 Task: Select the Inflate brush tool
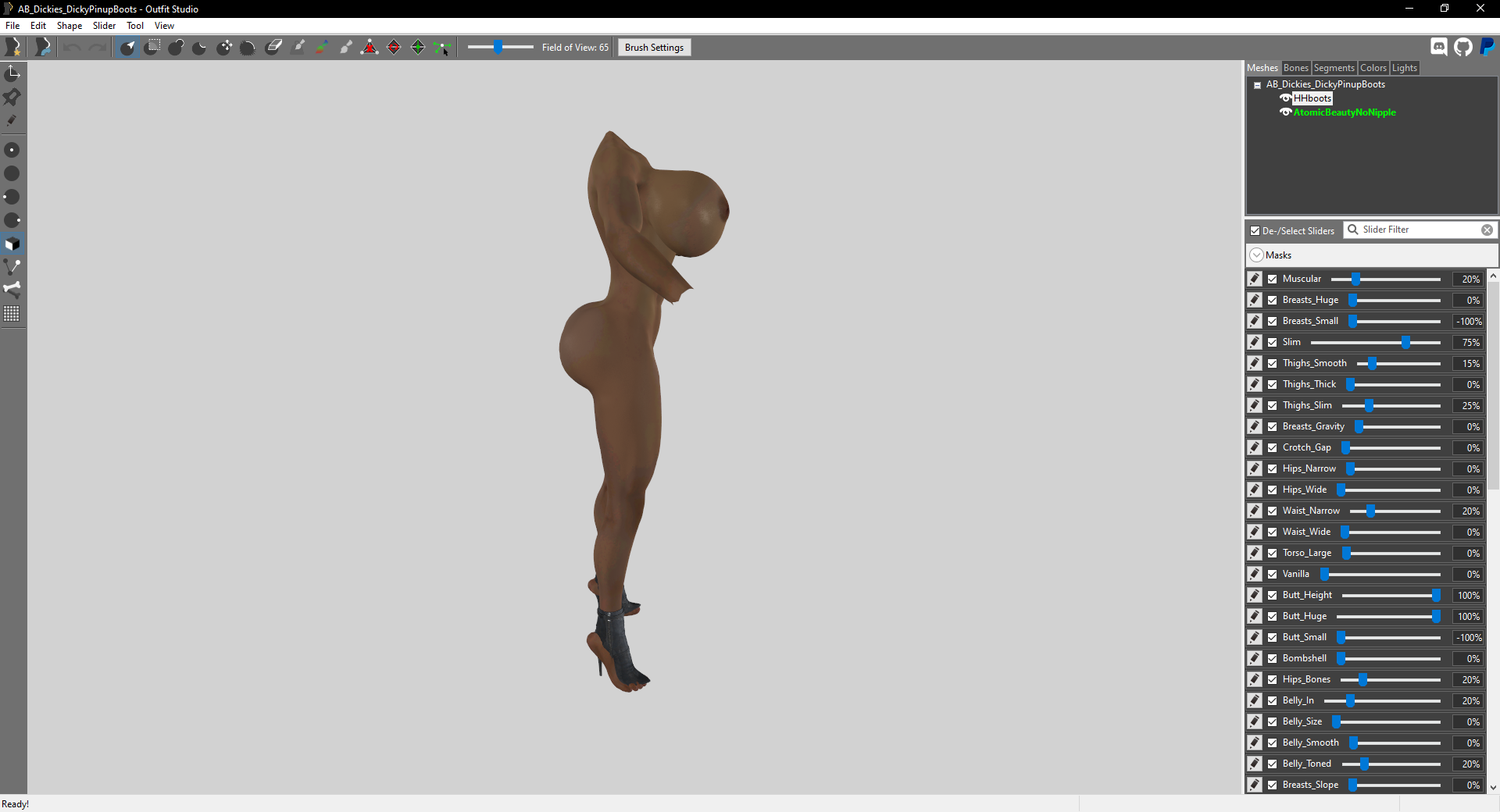pyautogui.click(x=176, y=48)
